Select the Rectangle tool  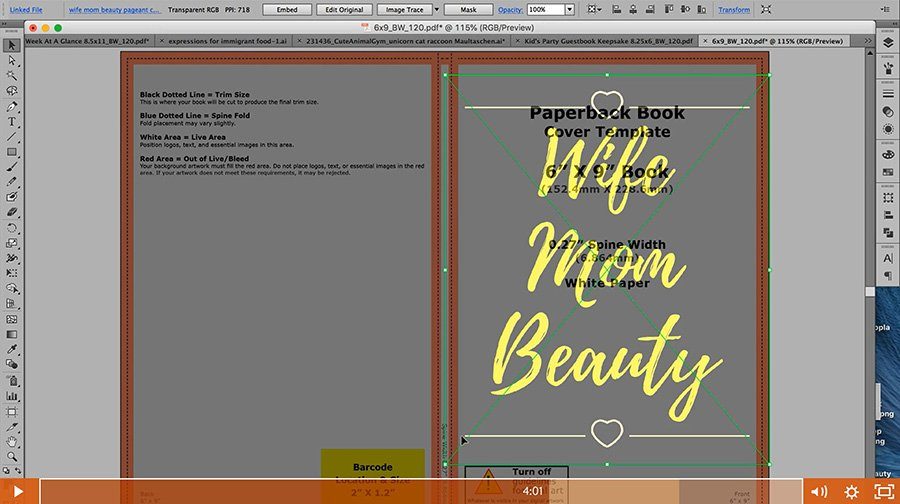[11, 152]
